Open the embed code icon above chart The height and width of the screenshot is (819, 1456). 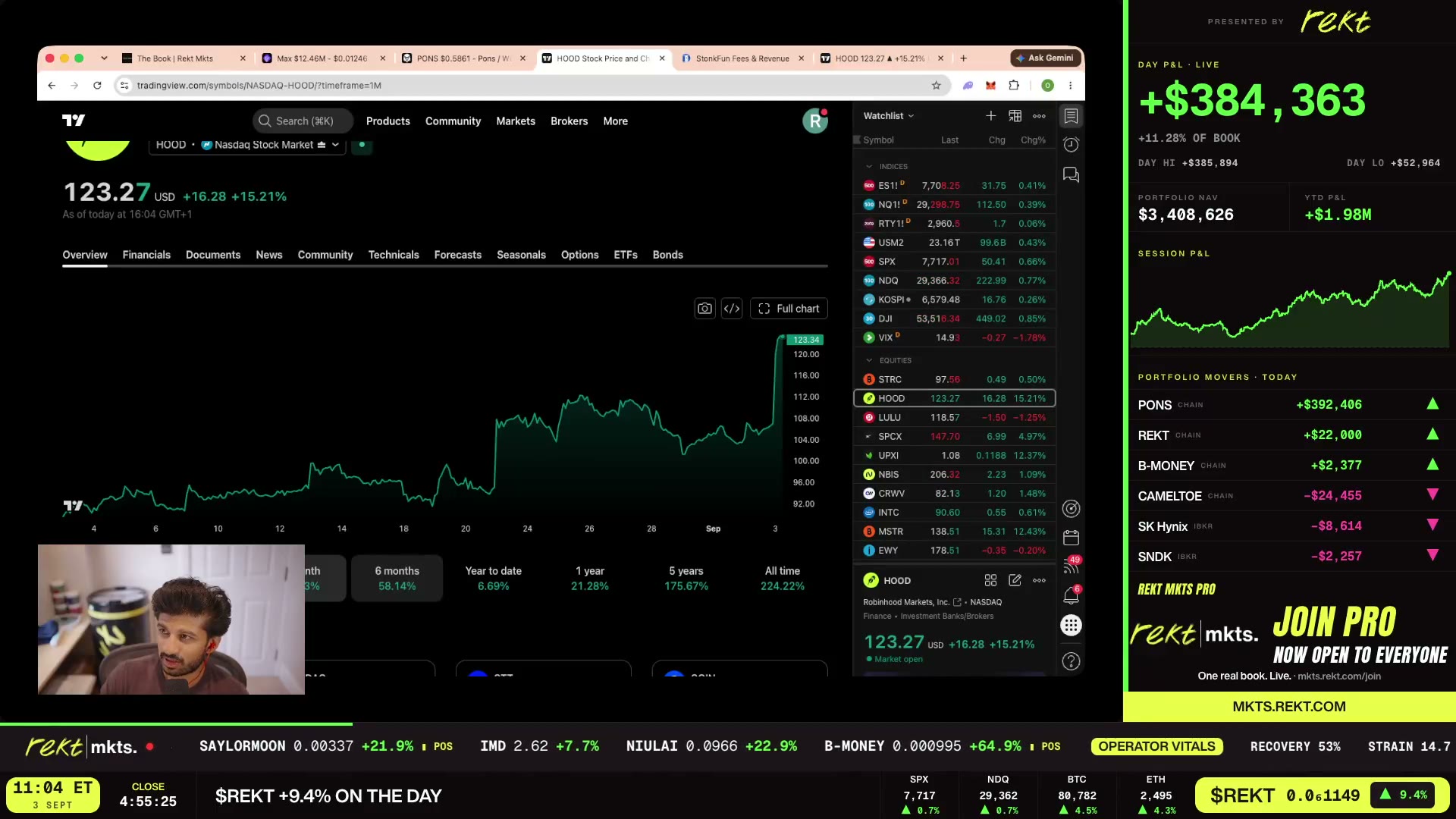(732, 309)
